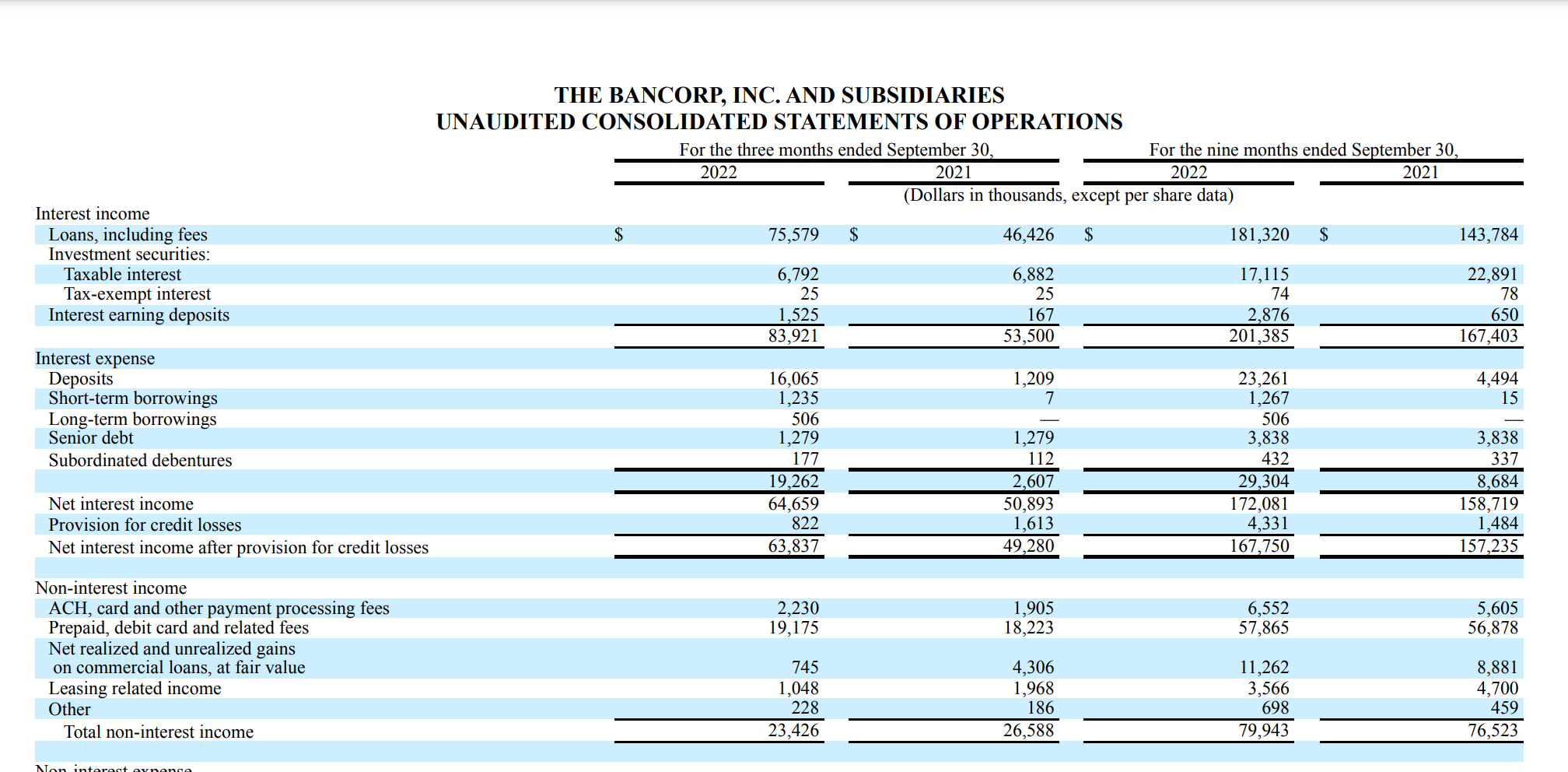1568x772 pixels.
Task: Click the 'Loans, including fees' row label
Action: 128,234
